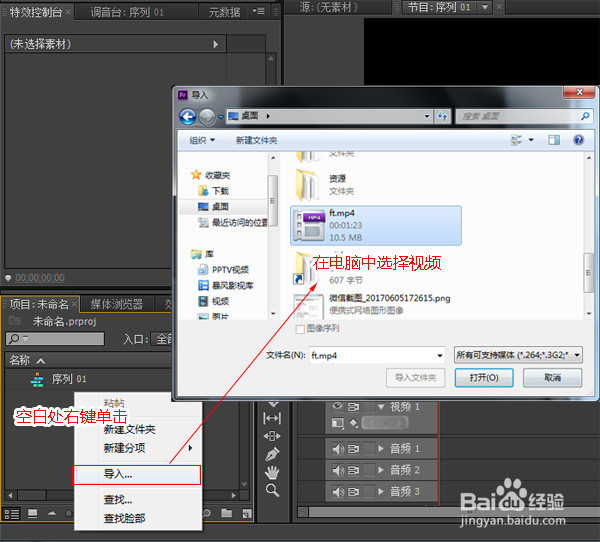The width and height of the screenshot is (600, 542).
Task: Click keyframe display icon in 视频 1 track
Action: point(353,423)
